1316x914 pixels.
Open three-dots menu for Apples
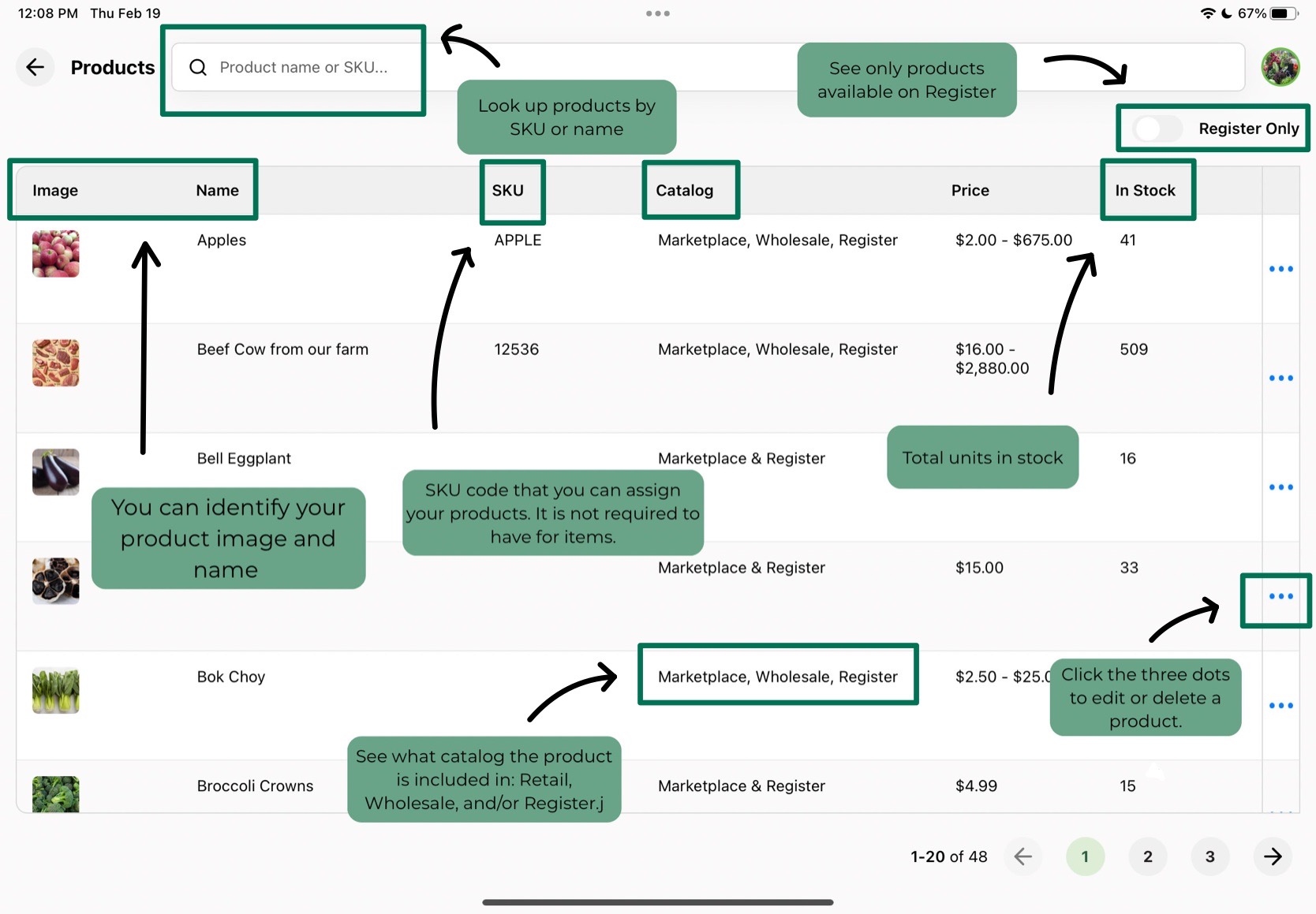coord(1280,269)
